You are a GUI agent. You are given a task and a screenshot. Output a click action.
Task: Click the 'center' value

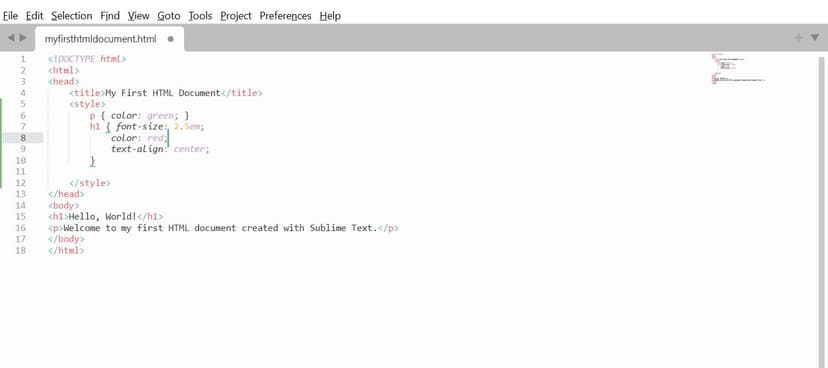coord(189,149)
